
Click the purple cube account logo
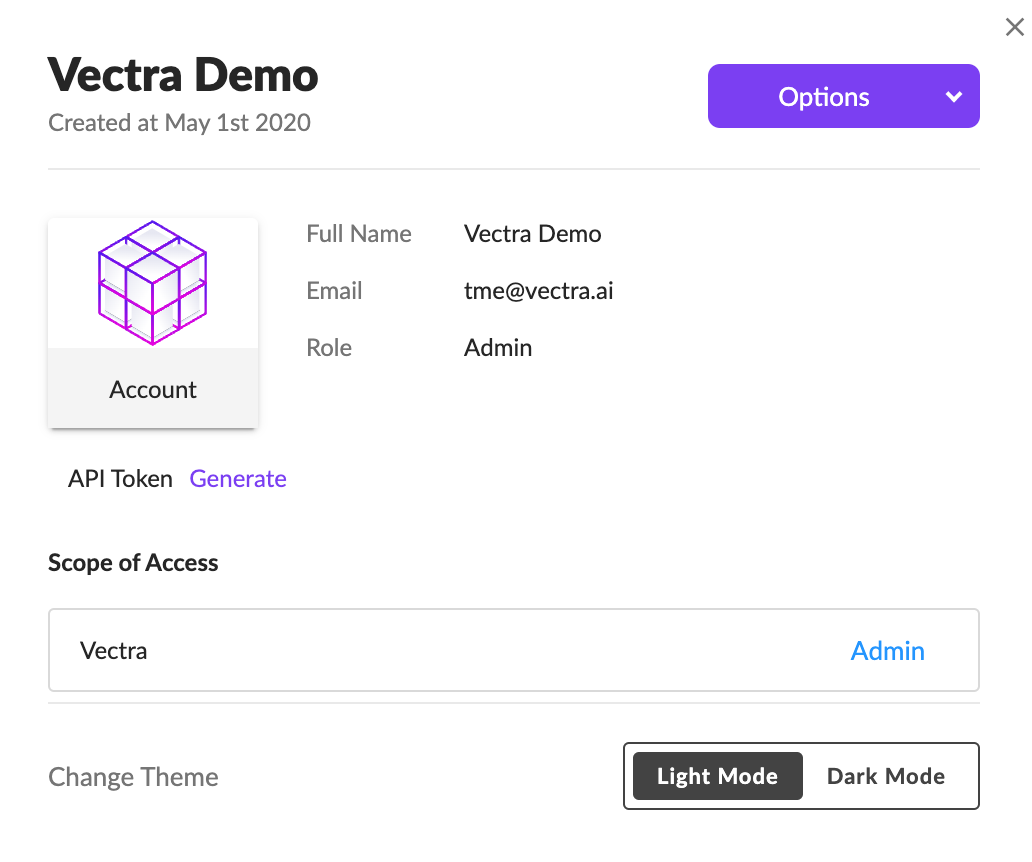153,283
